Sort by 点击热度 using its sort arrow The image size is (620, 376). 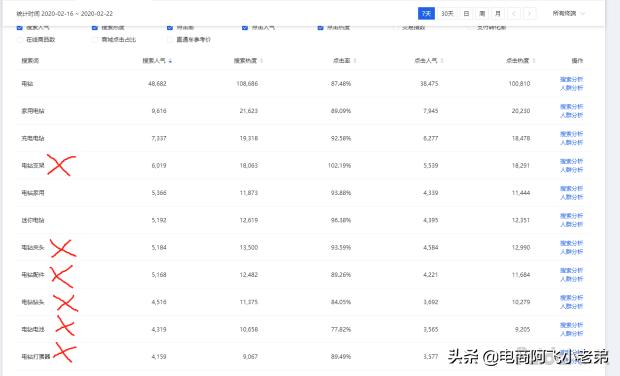click(533, 61)
